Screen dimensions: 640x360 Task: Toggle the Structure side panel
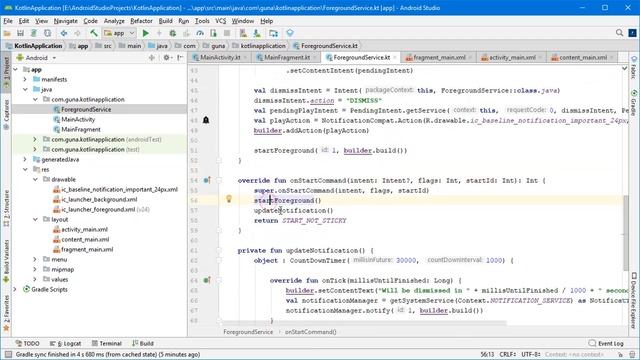point(6,208)
